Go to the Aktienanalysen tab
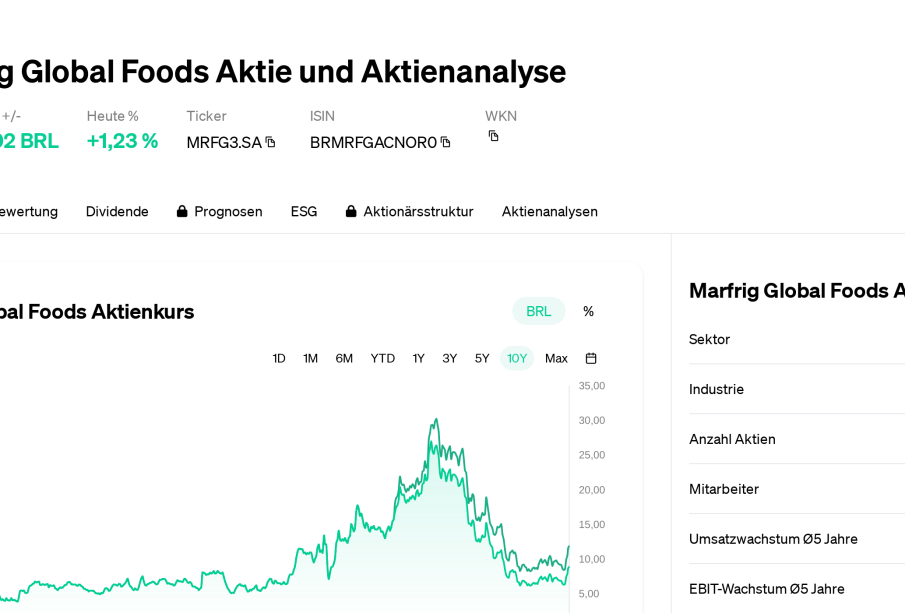This screenshot has width=905, height=613. (549, 212)
